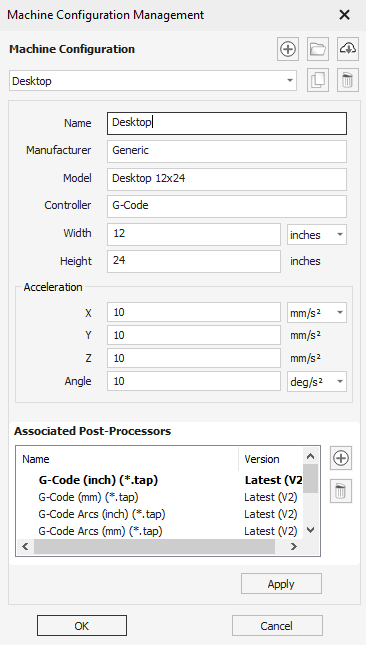Click the post-processor list down arrow
Screen dimensions: 366x645
coord(311,530)
